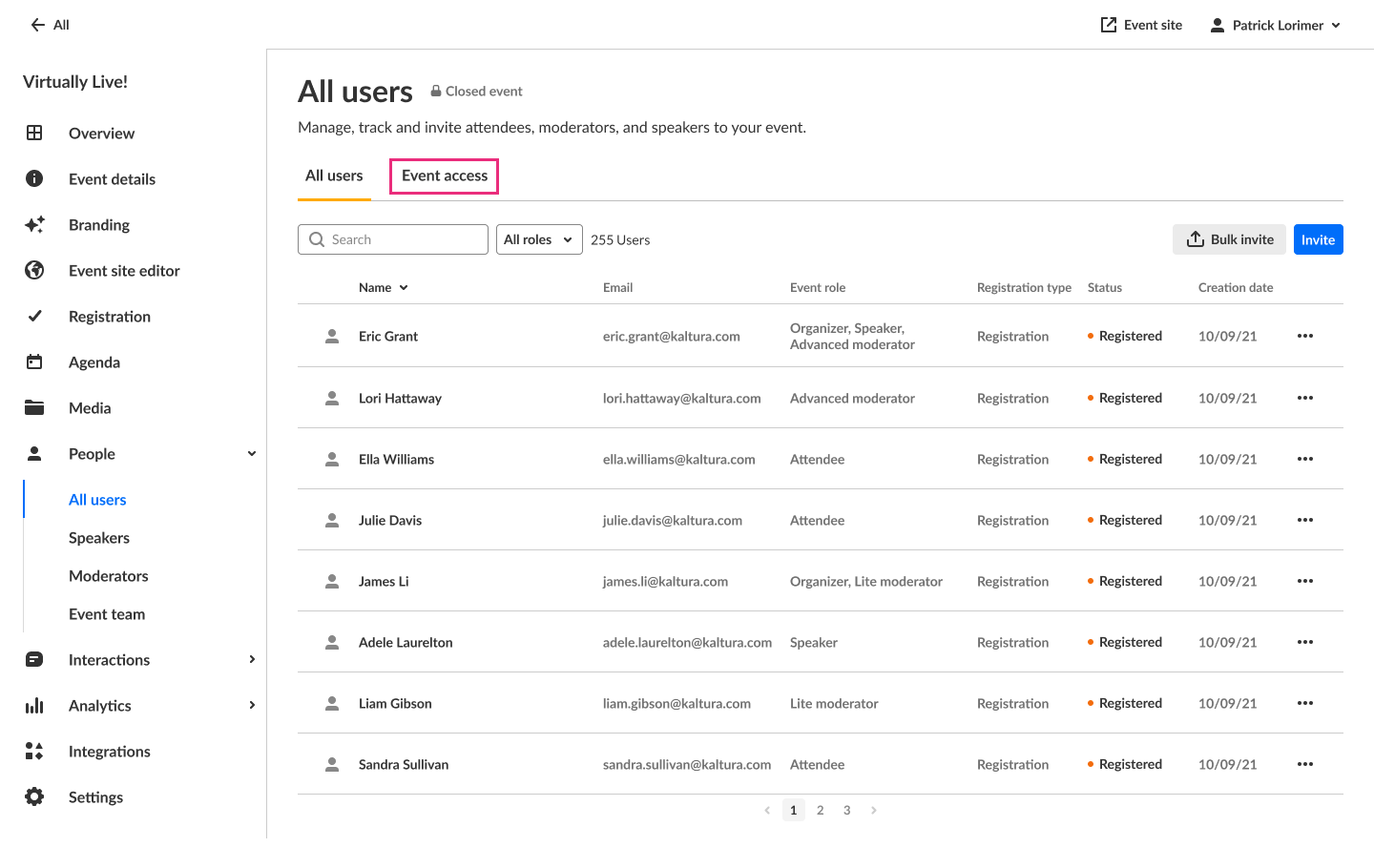This screenshot has height=868, width=1374.
Task: Click the Integrations icon in sidebar
Action: point(34,752)
